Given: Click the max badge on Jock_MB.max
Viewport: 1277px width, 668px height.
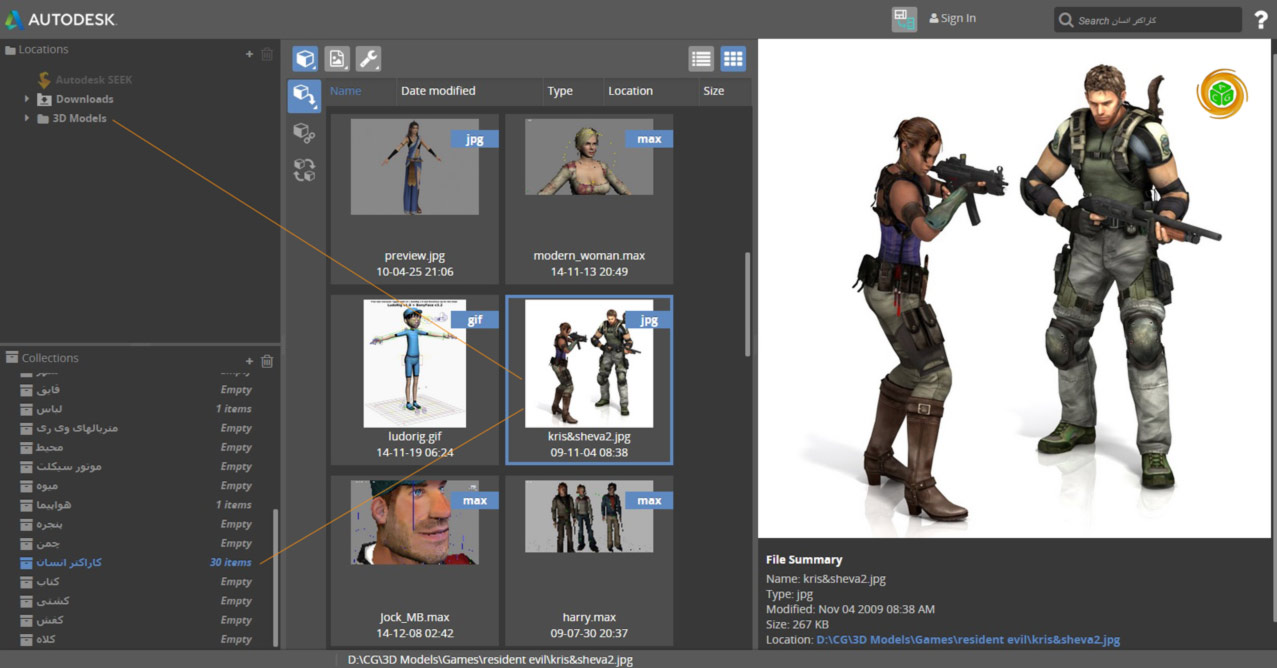Looking at the screenshot, I should [475, 500].
